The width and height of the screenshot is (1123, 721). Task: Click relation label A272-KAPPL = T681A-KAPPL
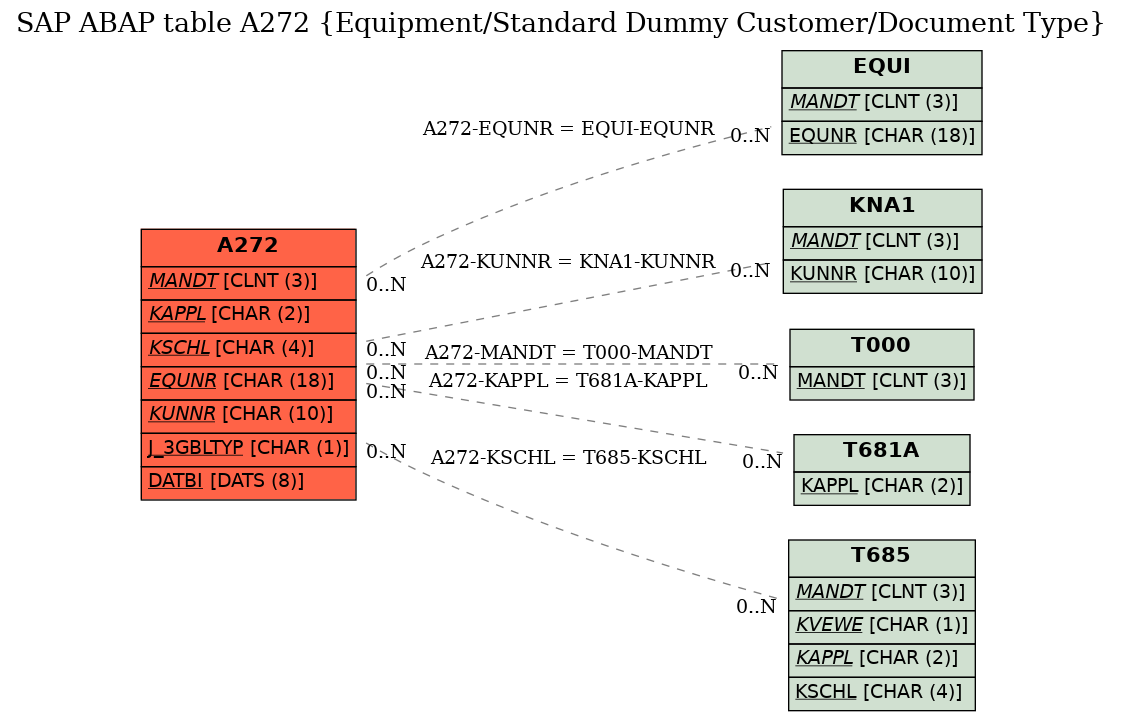(x=568, y=381)
